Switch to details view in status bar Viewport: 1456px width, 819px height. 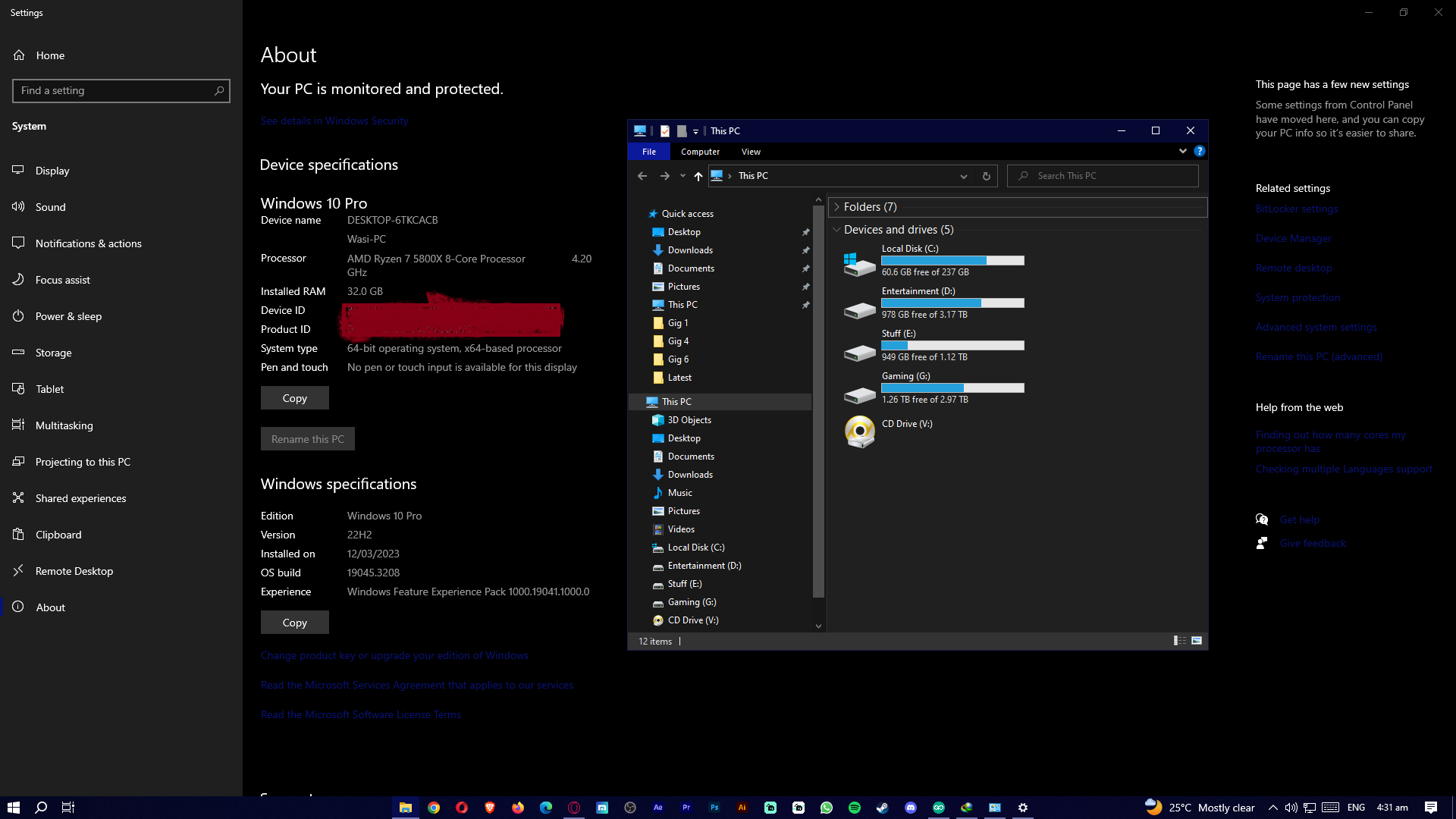coord(1179,641)
